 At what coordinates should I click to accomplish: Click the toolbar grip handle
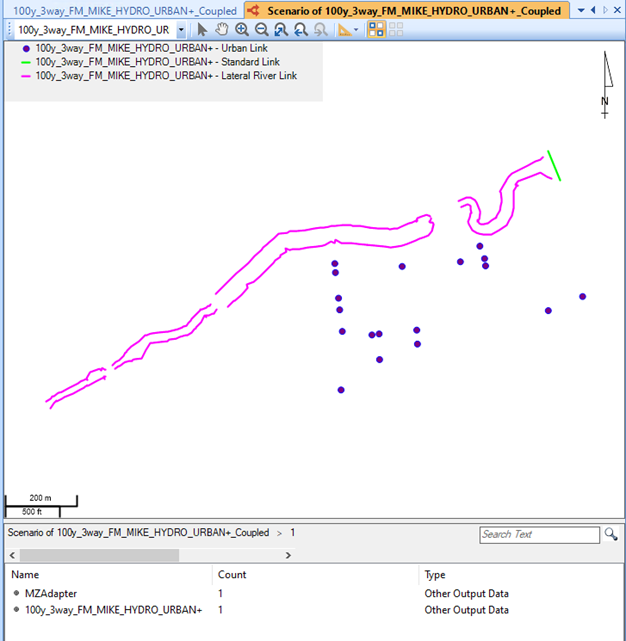click(10, 30)
